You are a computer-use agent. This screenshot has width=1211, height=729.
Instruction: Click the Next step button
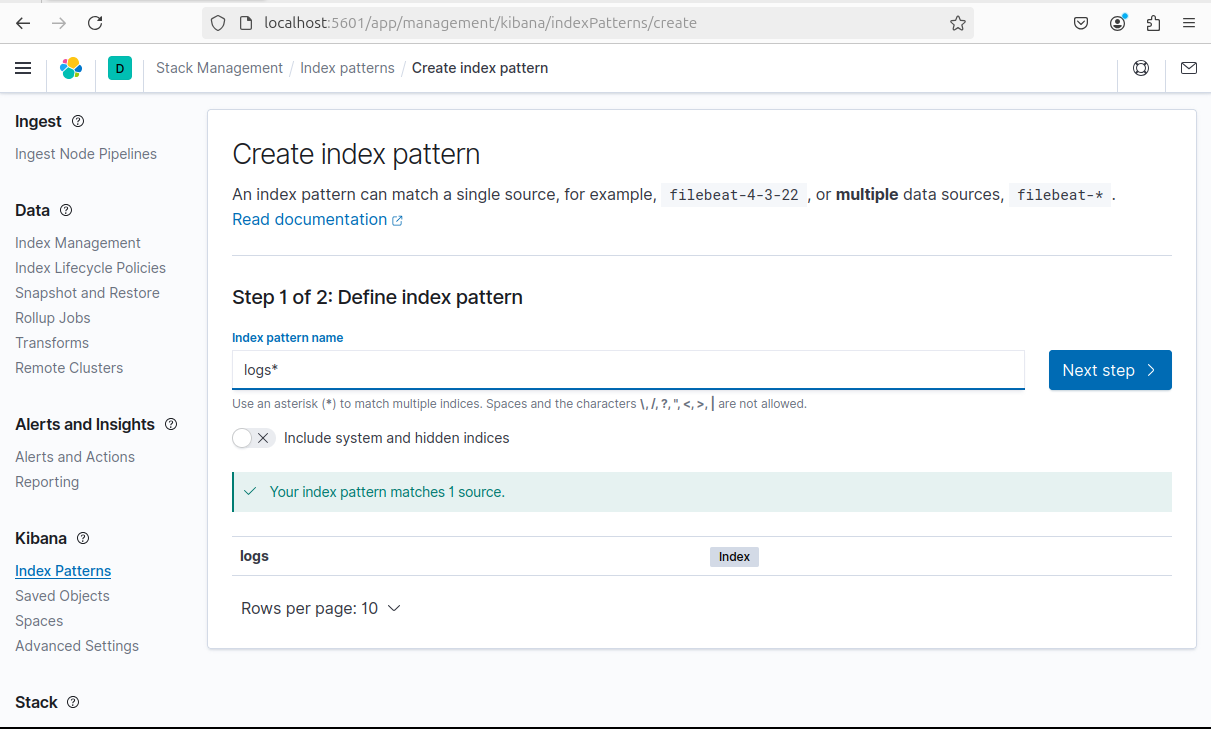tap(1109, 370)
